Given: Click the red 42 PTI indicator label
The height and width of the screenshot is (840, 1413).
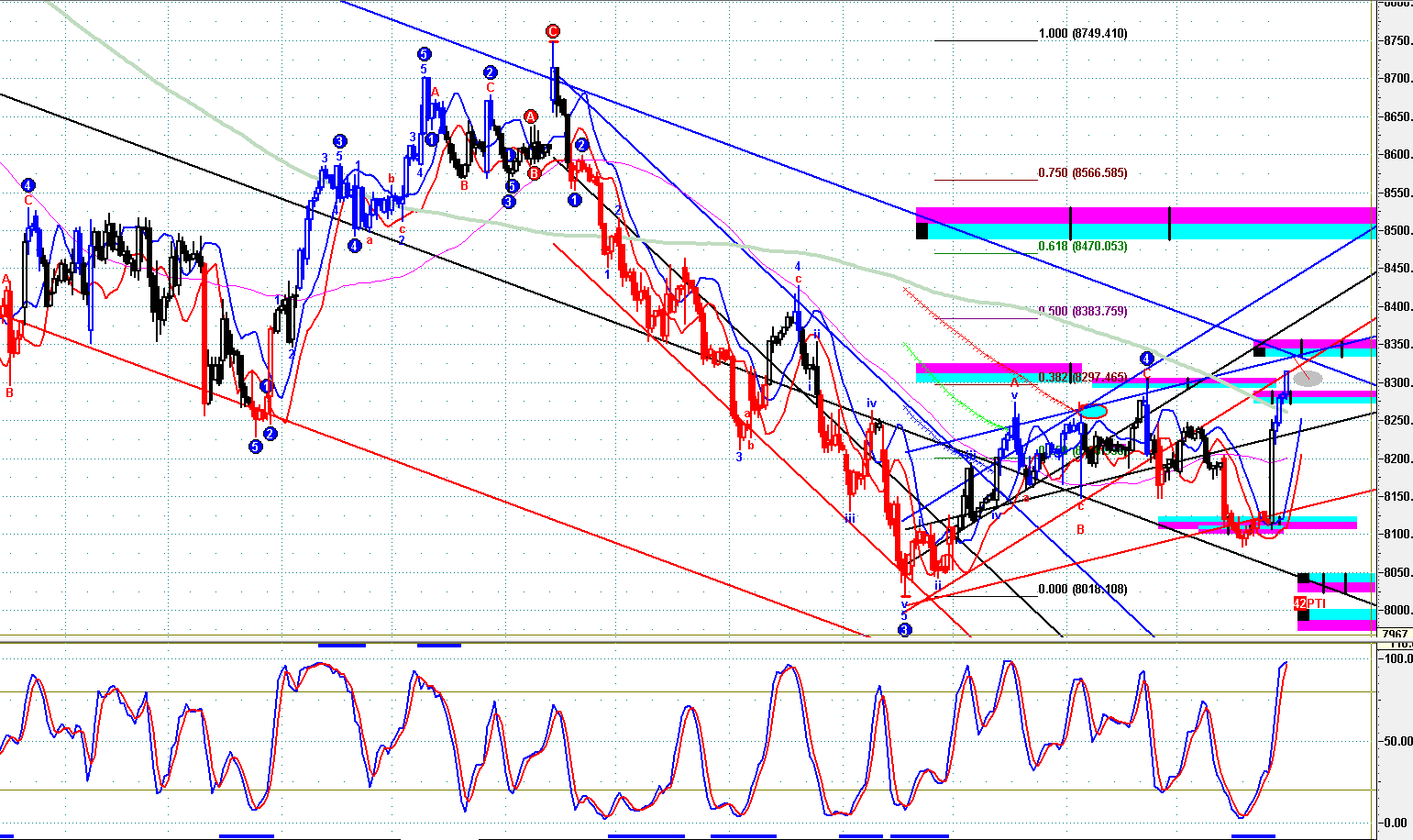Looking at the screenshot, I should tap(1309, 603).
